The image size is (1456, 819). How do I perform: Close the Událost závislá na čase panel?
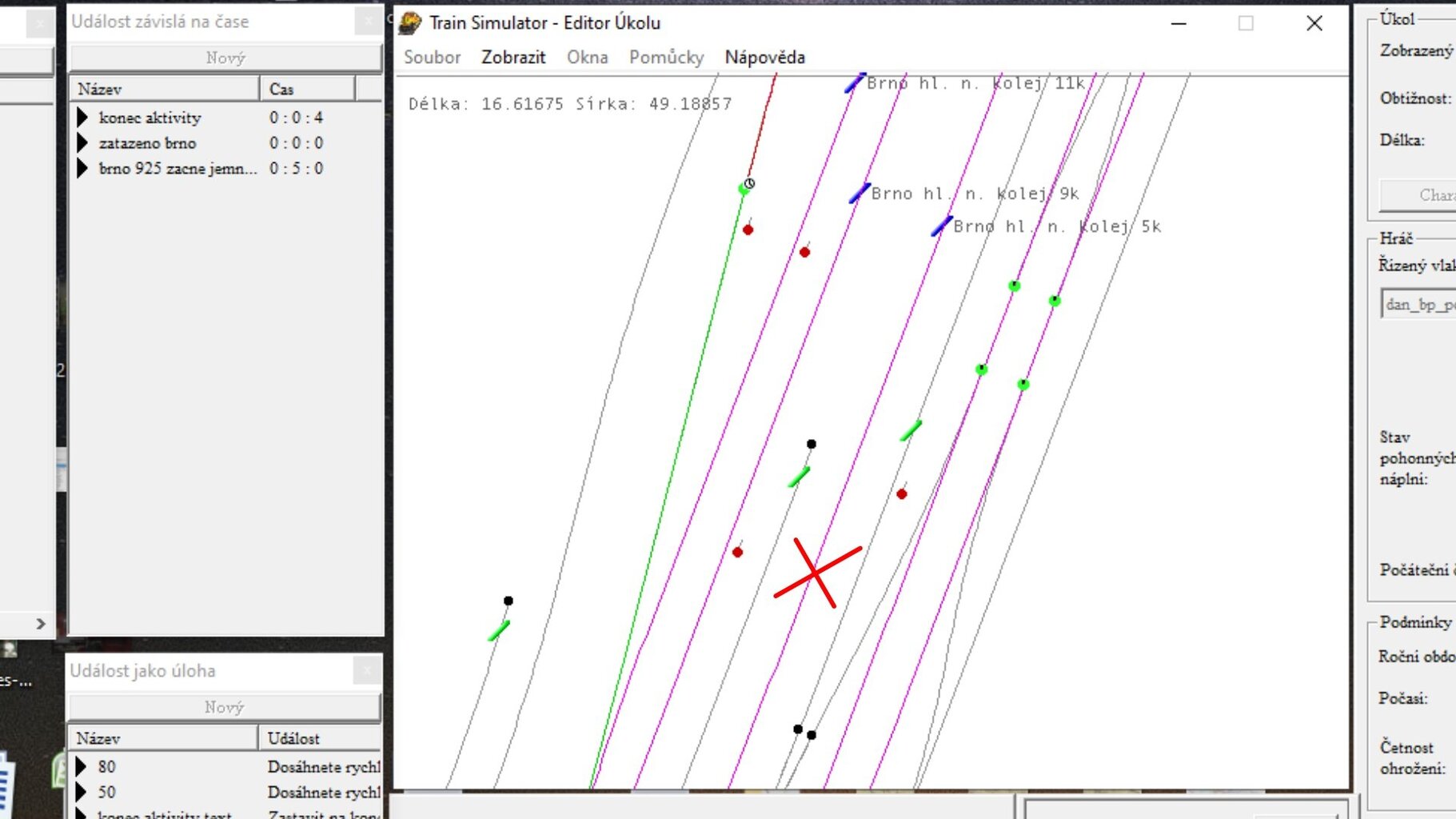(x=368, y=22)
